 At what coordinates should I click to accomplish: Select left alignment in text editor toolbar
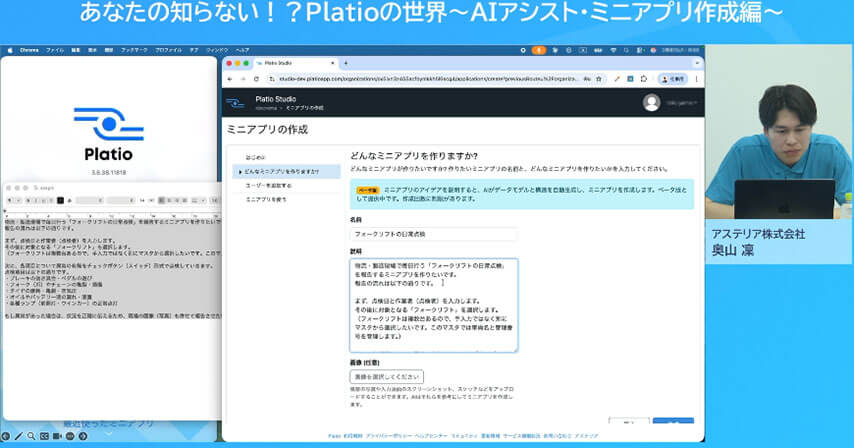click(x=162, y=201)
